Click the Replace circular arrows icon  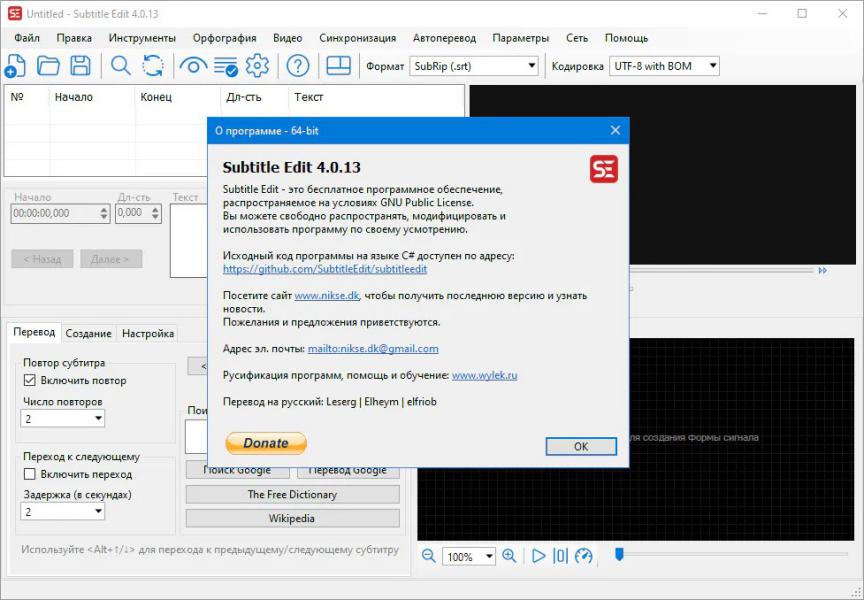(153, 66)
